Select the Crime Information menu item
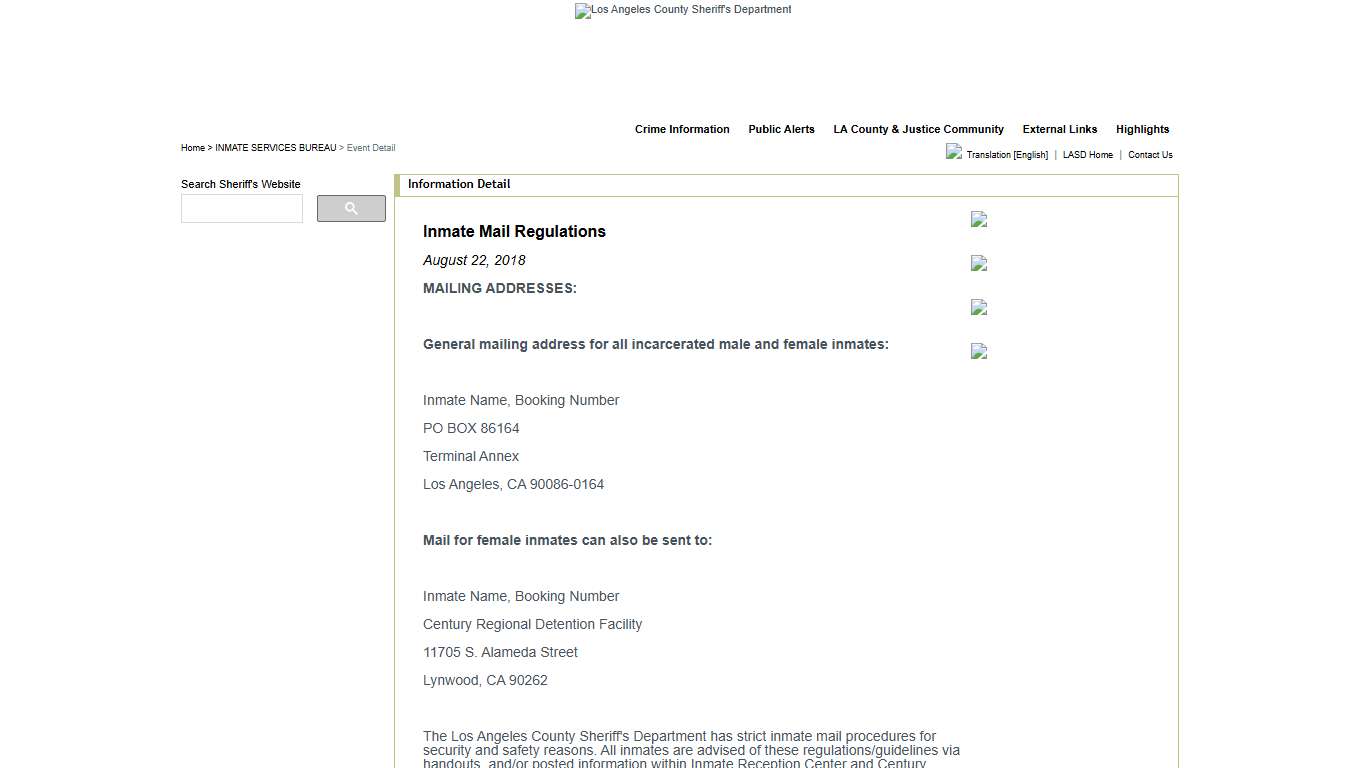Screen dimensions: 1366x768 [x=682, y=129]
